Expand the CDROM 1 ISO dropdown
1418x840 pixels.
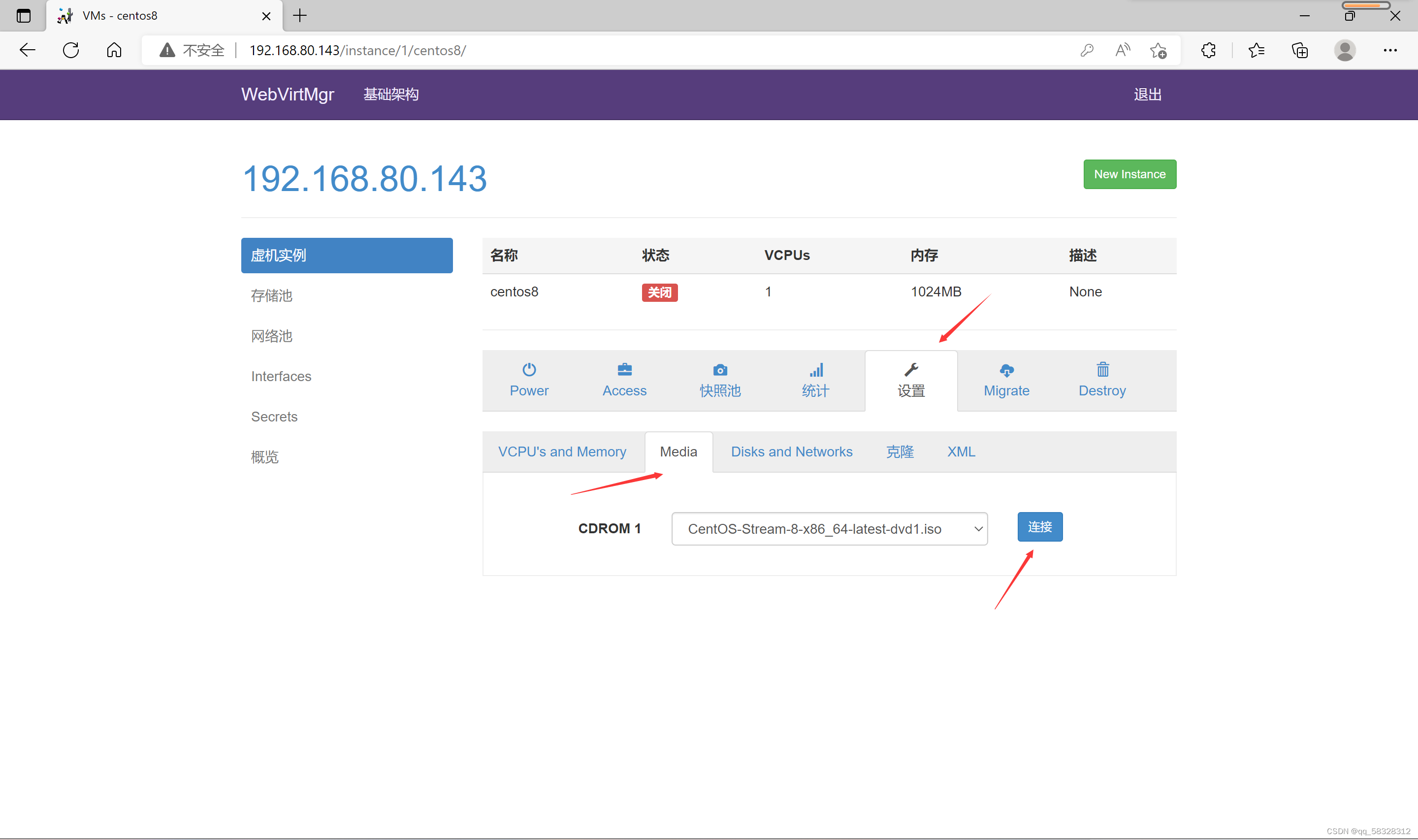(x=829, y=529)
